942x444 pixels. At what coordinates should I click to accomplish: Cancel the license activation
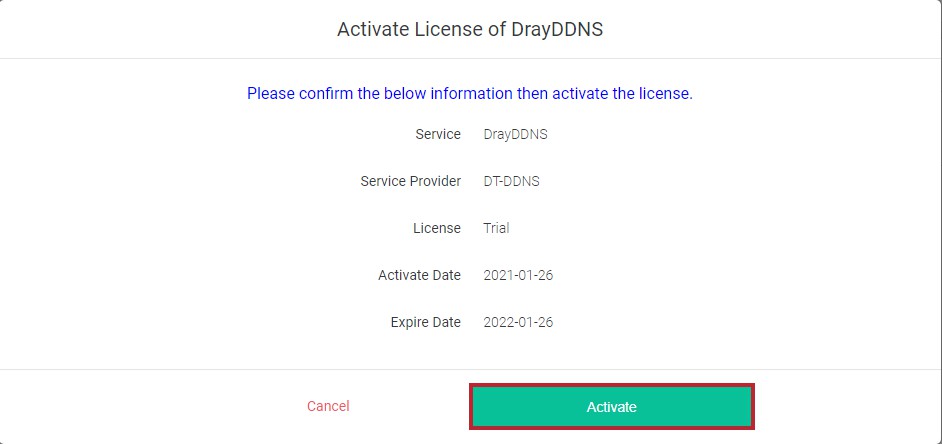click(x=328, y=406)
